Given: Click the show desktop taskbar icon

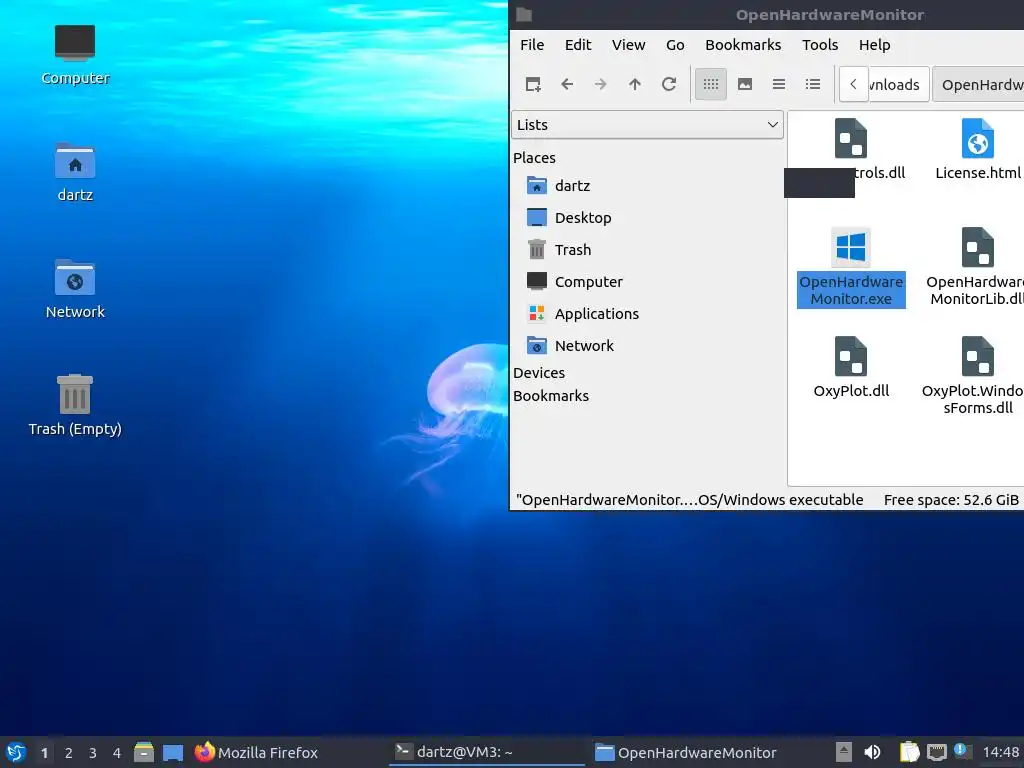Looking at the screenshot, I should tap(173, 752).
